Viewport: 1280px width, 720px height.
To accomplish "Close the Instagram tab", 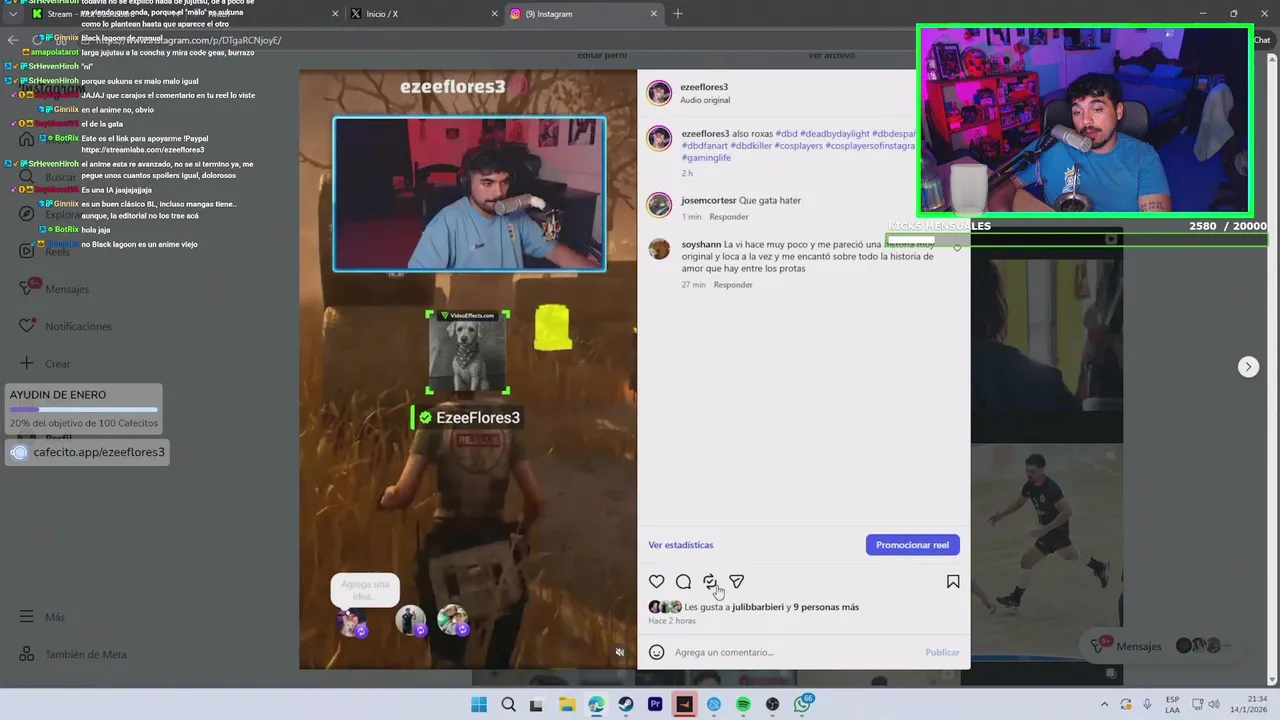I will [654, 14].
